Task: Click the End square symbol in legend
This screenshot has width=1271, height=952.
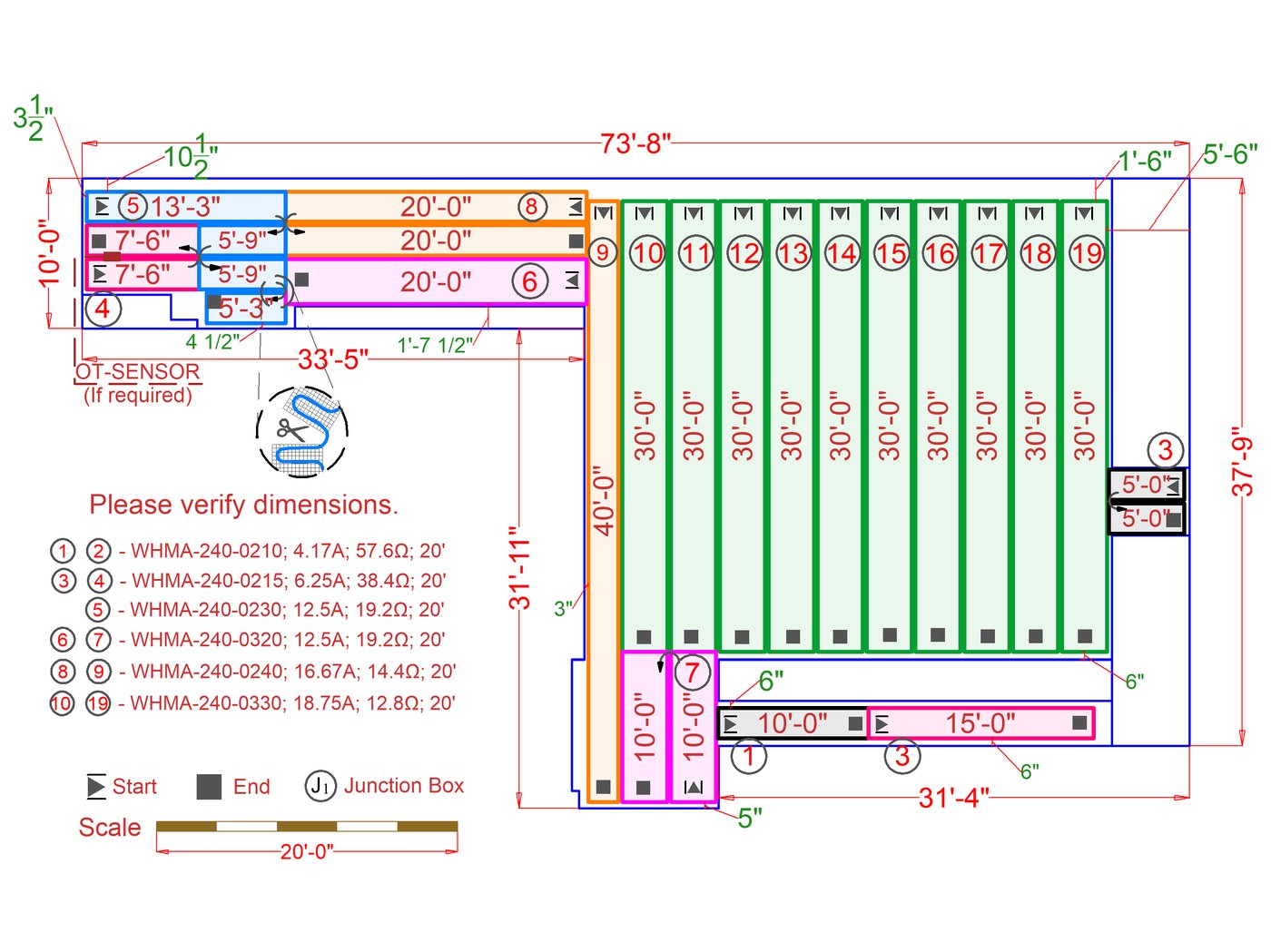Action: [209, 786]
